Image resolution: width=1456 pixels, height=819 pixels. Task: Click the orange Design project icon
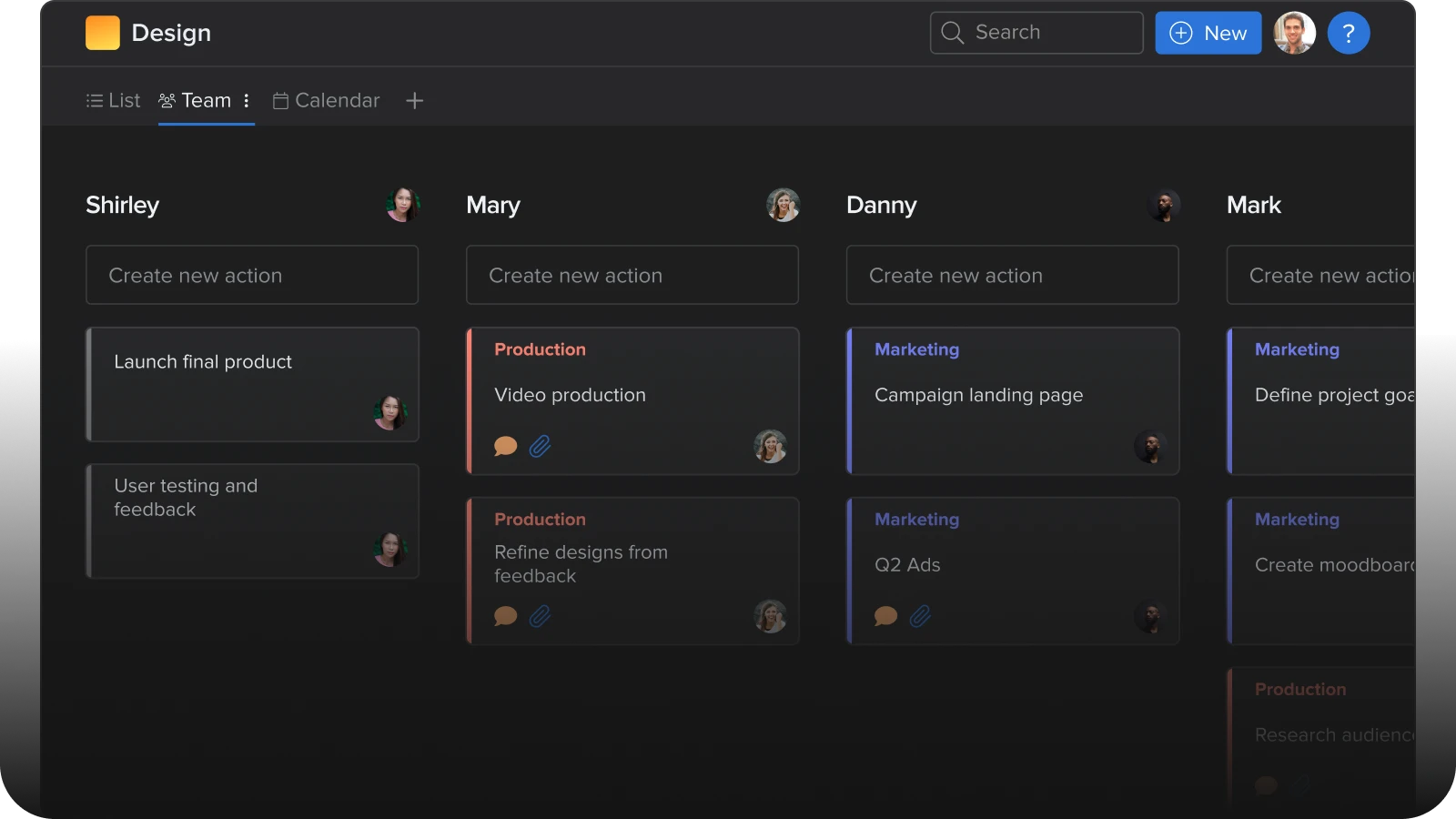pos(103,33)
